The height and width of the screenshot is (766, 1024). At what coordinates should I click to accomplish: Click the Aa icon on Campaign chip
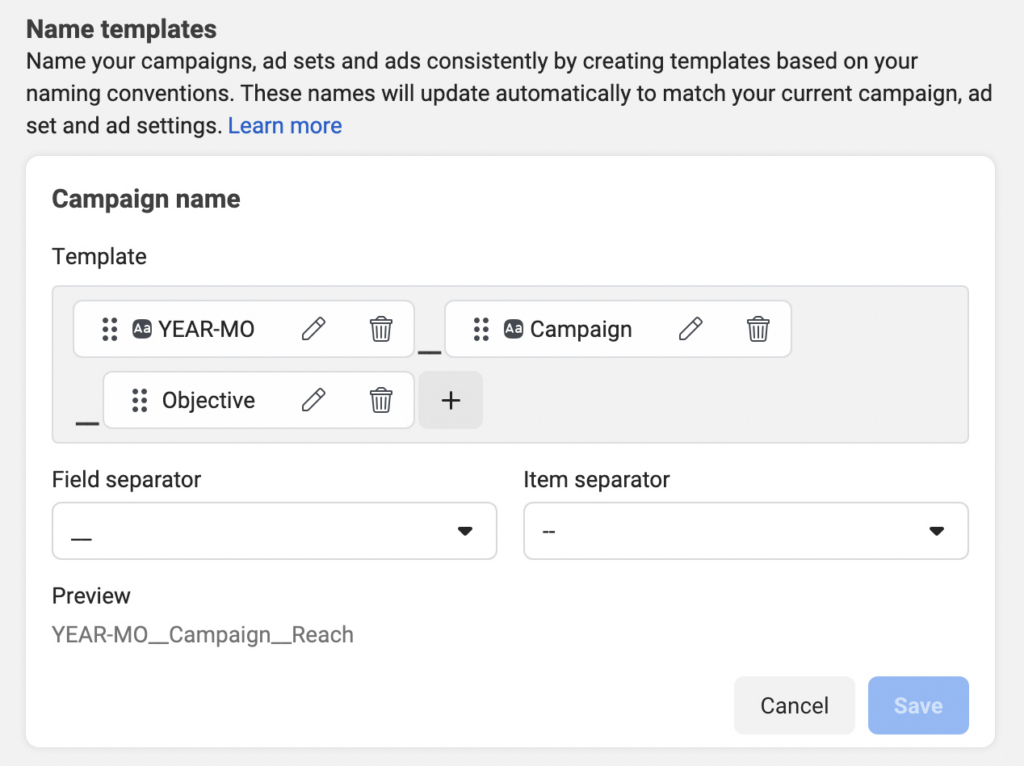pos(514,328)
